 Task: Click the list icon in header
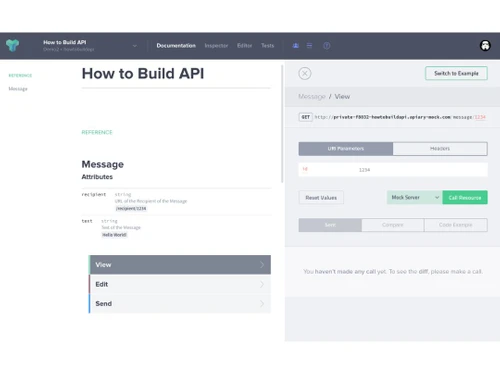tap(309, 46)
